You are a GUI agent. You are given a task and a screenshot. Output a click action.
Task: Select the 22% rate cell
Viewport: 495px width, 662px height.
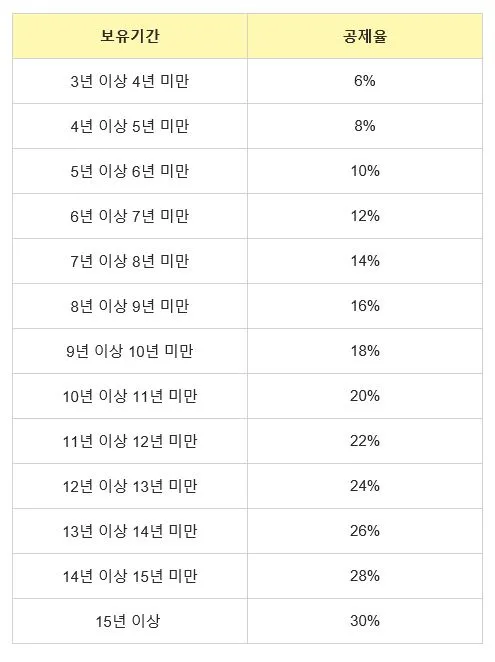[365, 441]
